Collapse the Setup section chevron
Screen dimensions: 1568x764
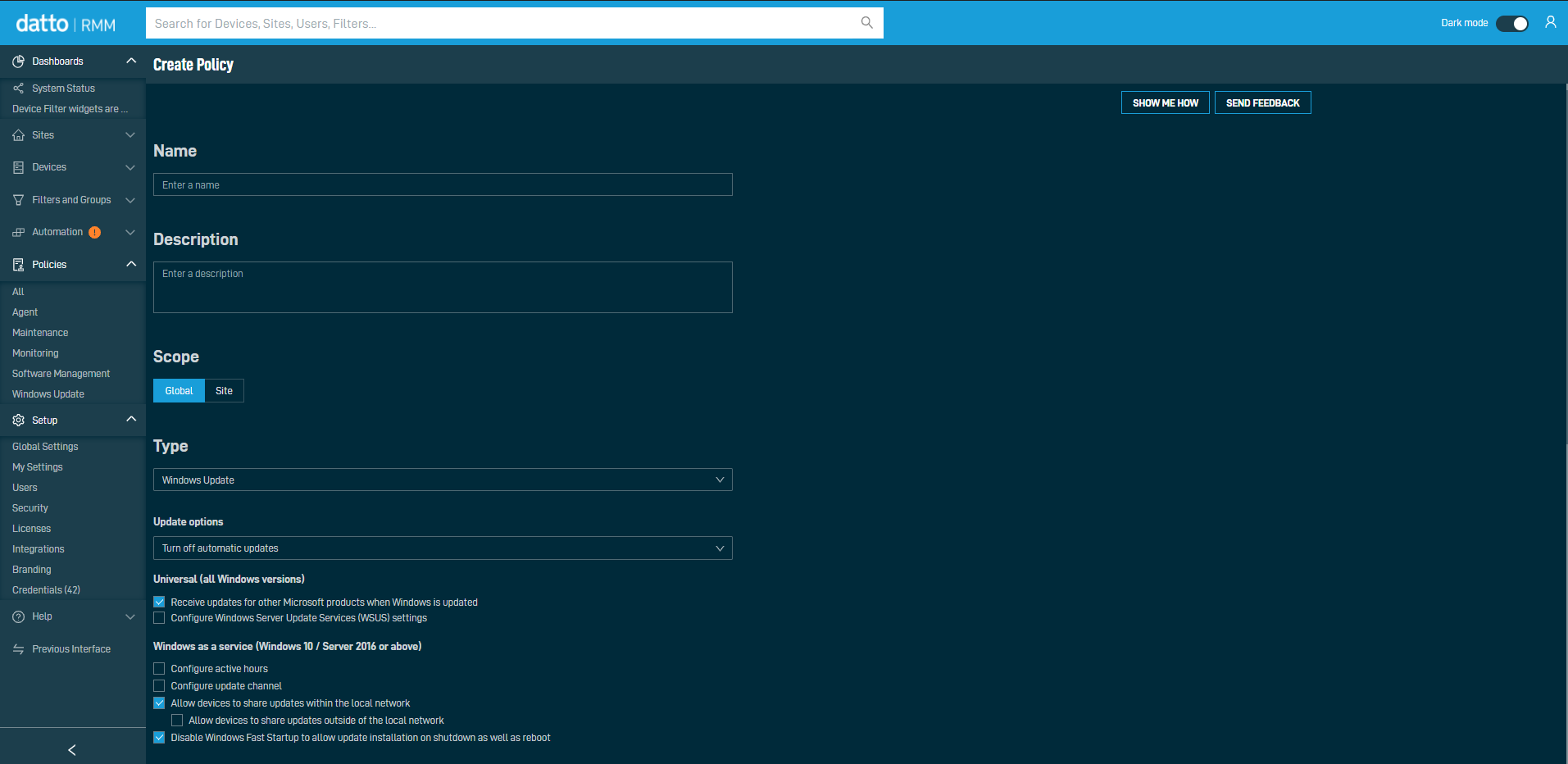click(131, 420)
